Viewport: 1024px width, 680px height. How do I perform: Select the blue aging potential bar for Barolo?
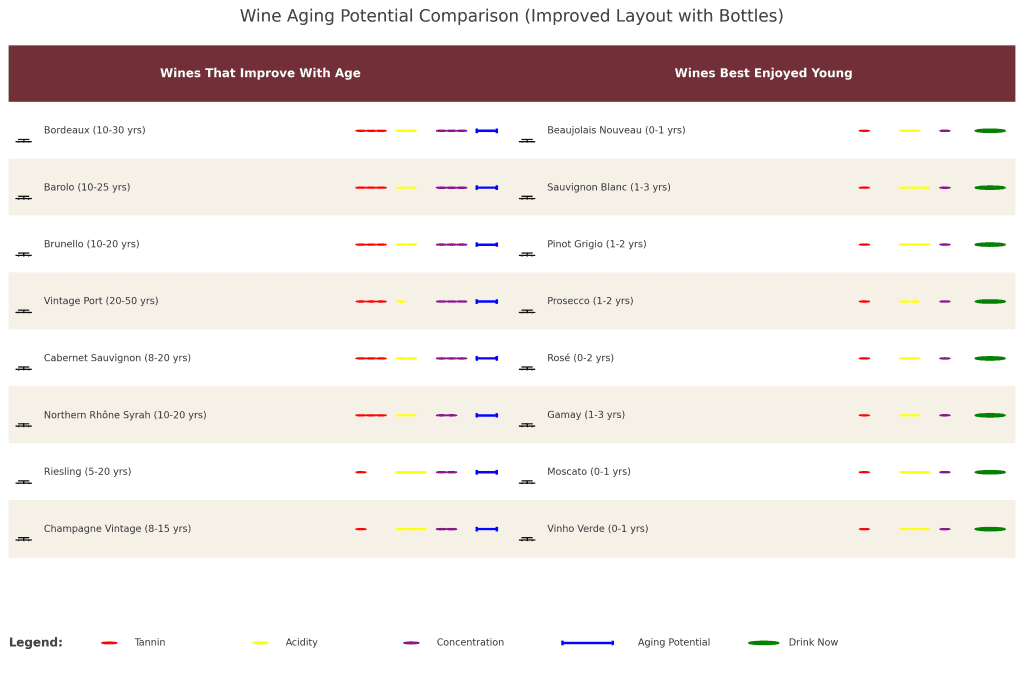pos(487,188)
